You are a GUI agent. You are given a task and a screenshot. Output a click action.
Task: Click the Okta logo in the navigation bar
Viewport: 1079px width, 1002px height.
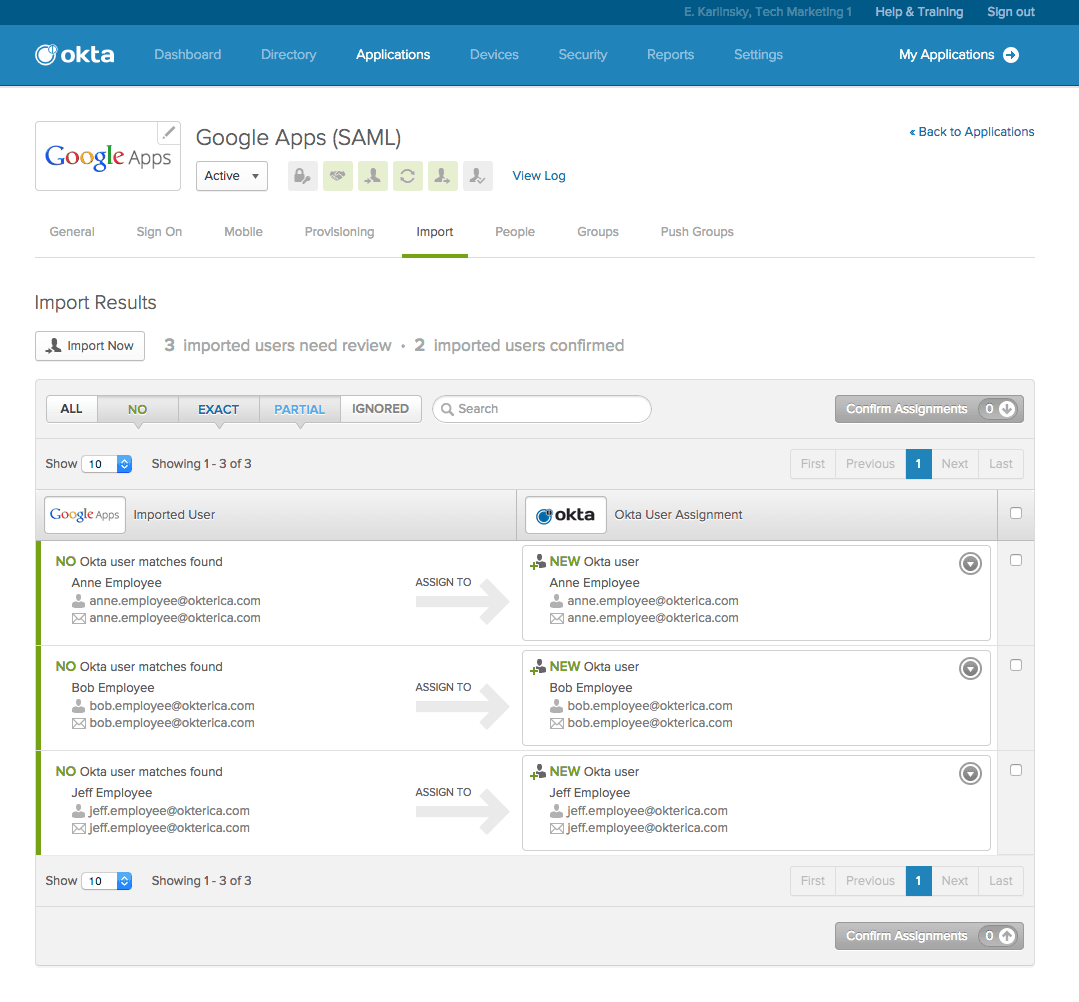[x=75, y=55]
